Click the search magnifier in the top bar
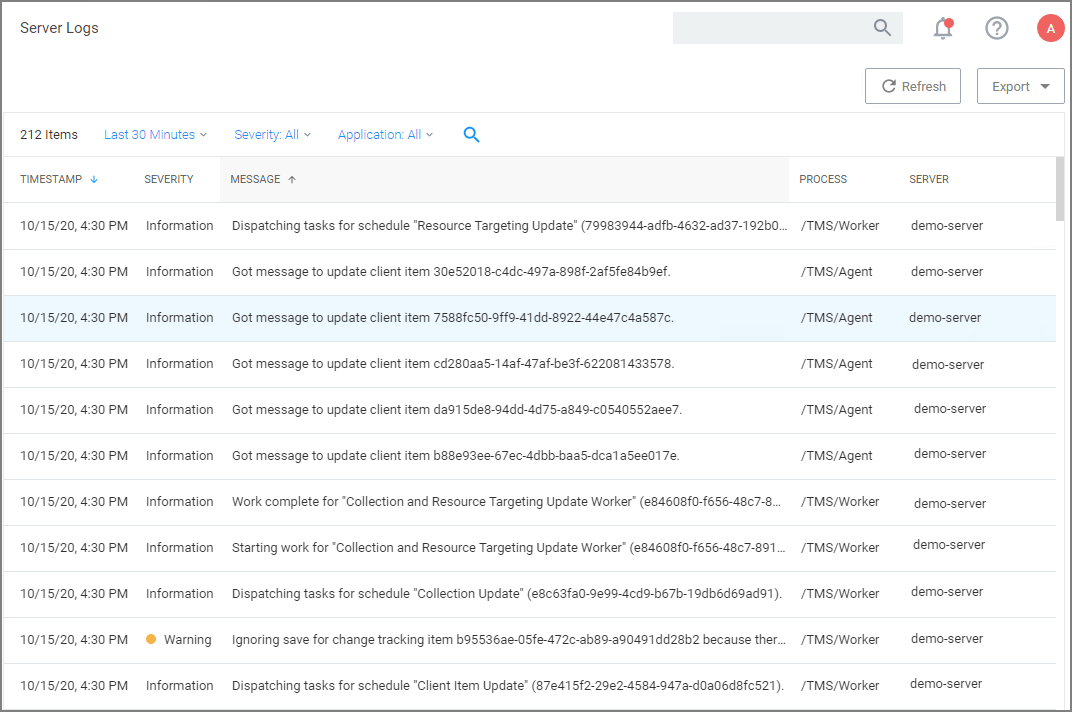This screenshot has height=712, width=1072. [x=882, y=28]
